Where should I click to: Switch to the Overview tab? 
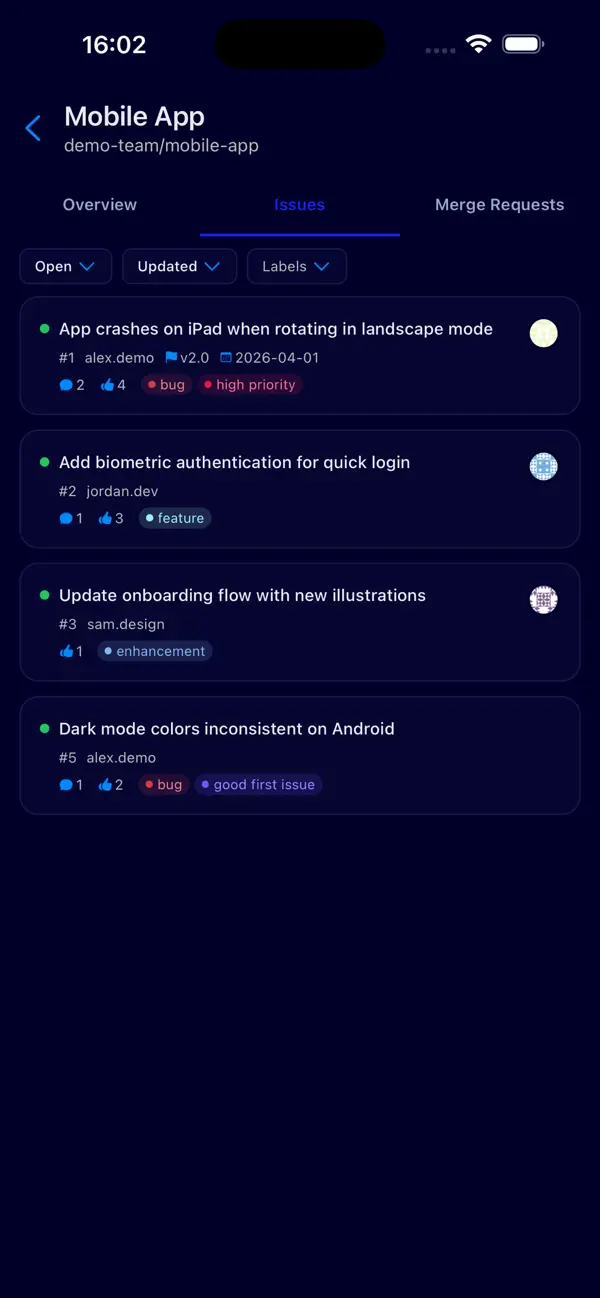(99, 204)
